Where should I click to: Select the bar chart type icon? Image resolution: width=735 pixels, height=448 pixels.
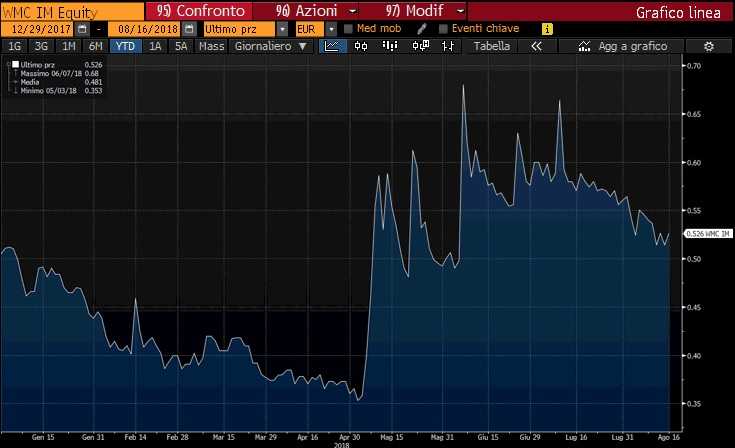[390, 46]
